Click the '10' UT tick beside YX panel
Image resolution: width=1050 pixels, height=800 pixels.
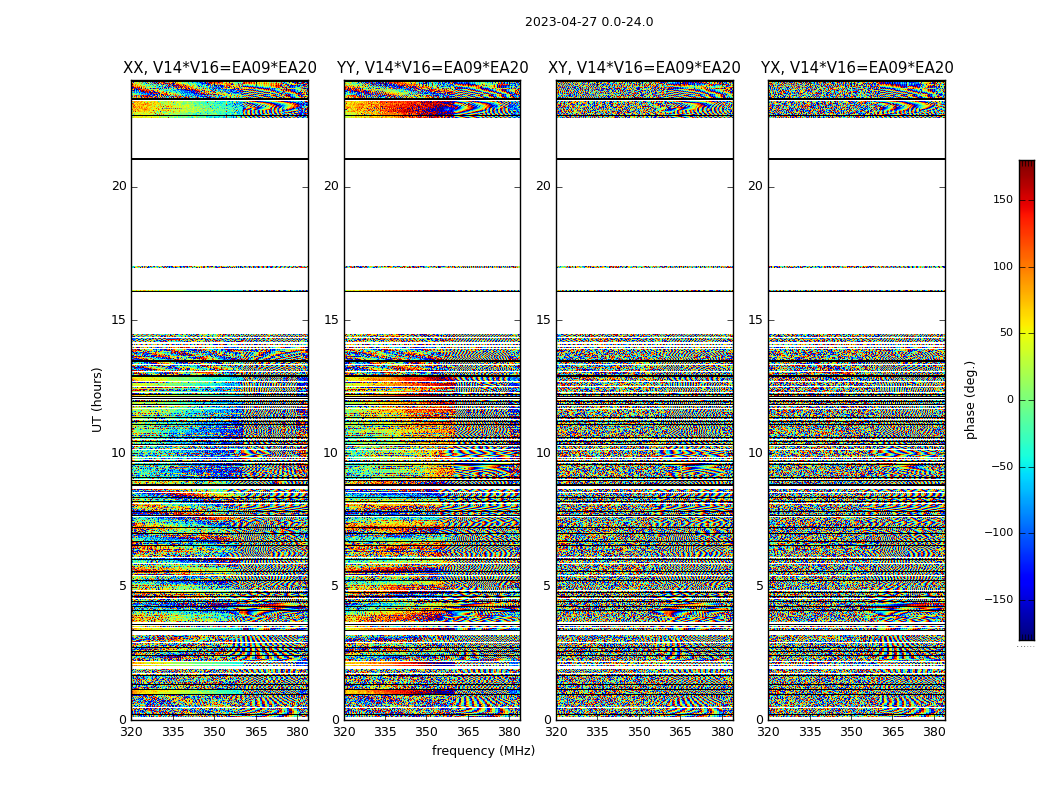(756, 453)
